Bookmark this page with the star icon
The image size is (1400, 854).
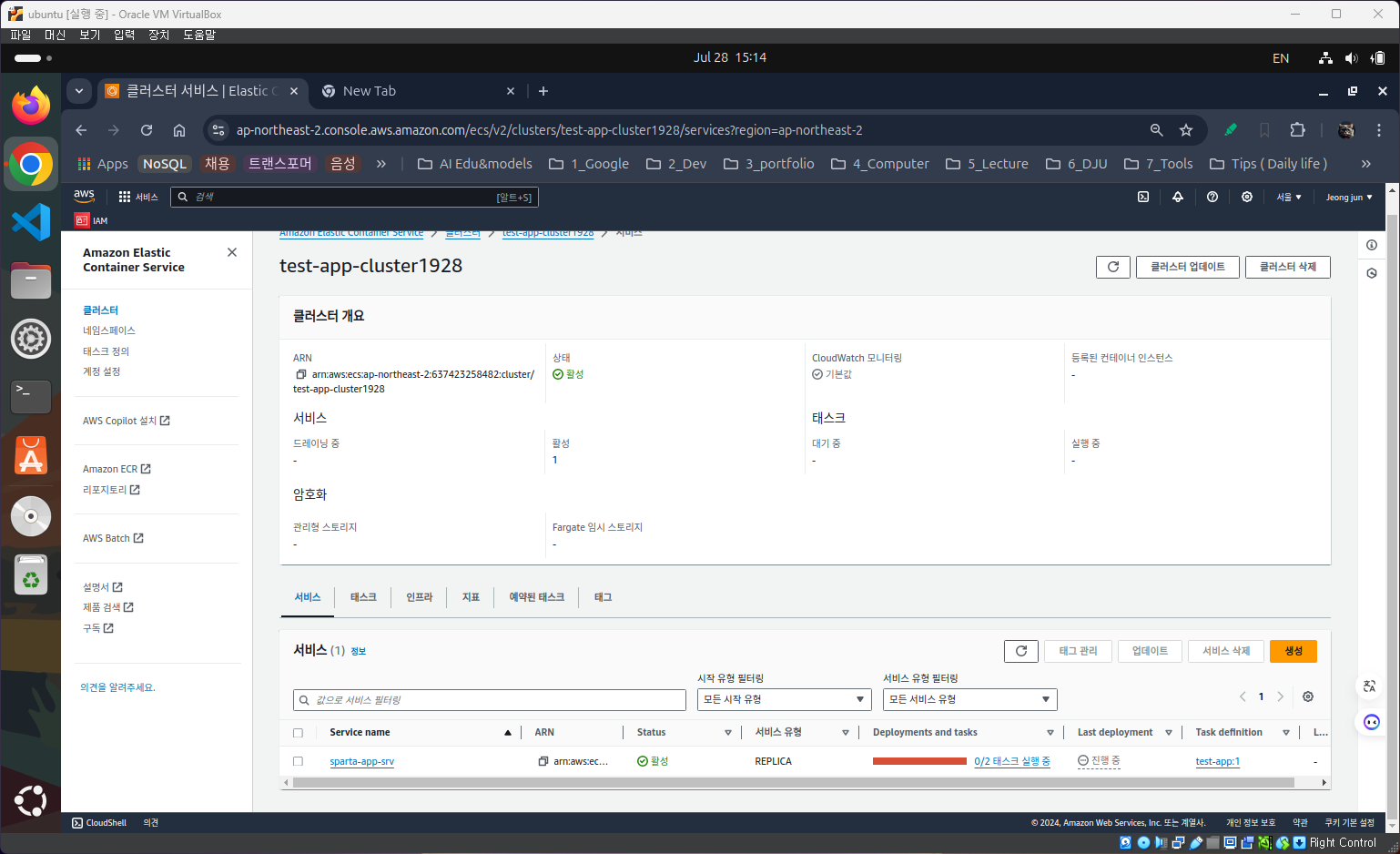coord(1186,130)
